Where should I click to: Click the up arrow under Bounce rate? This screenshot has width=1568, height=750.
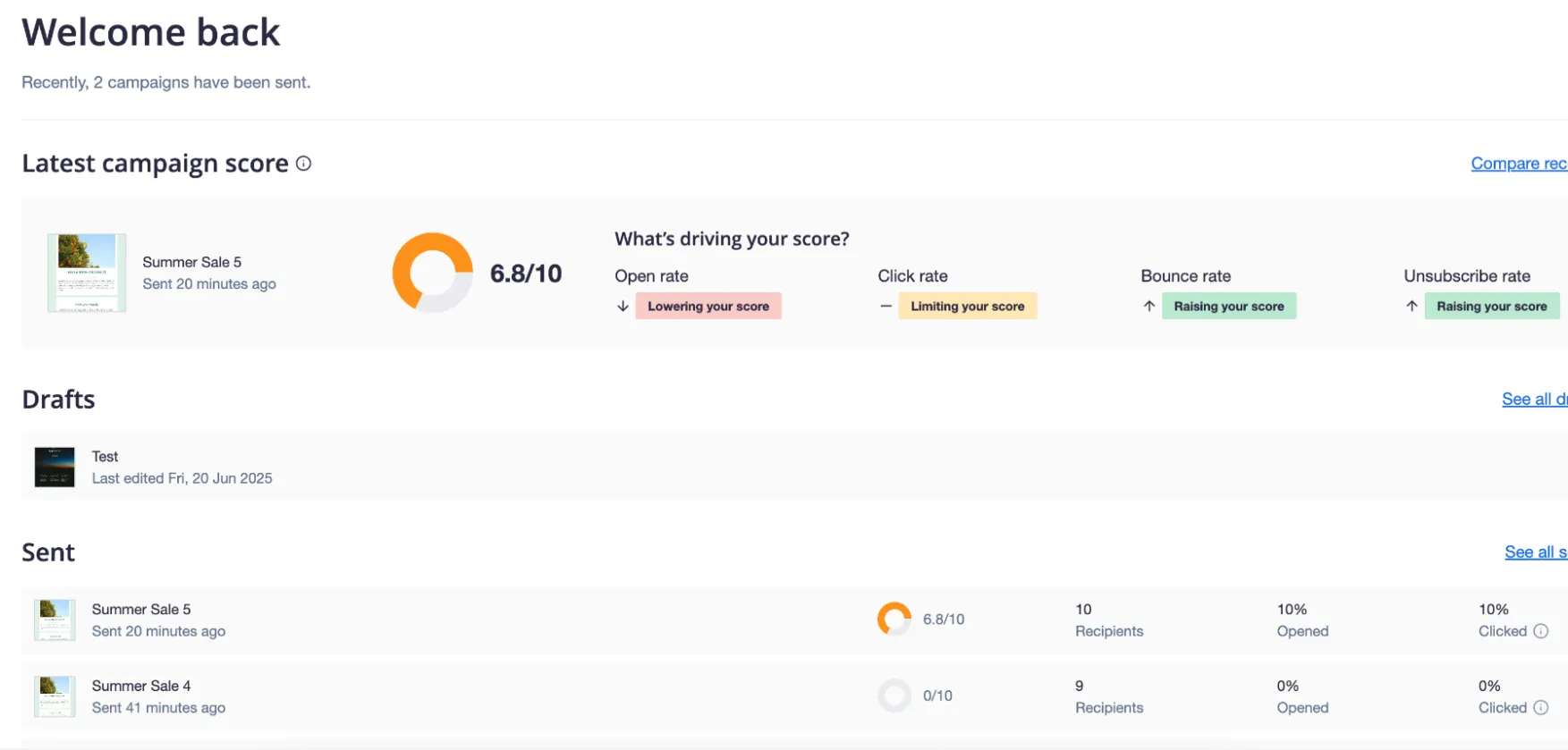[x=1148, y=307]
